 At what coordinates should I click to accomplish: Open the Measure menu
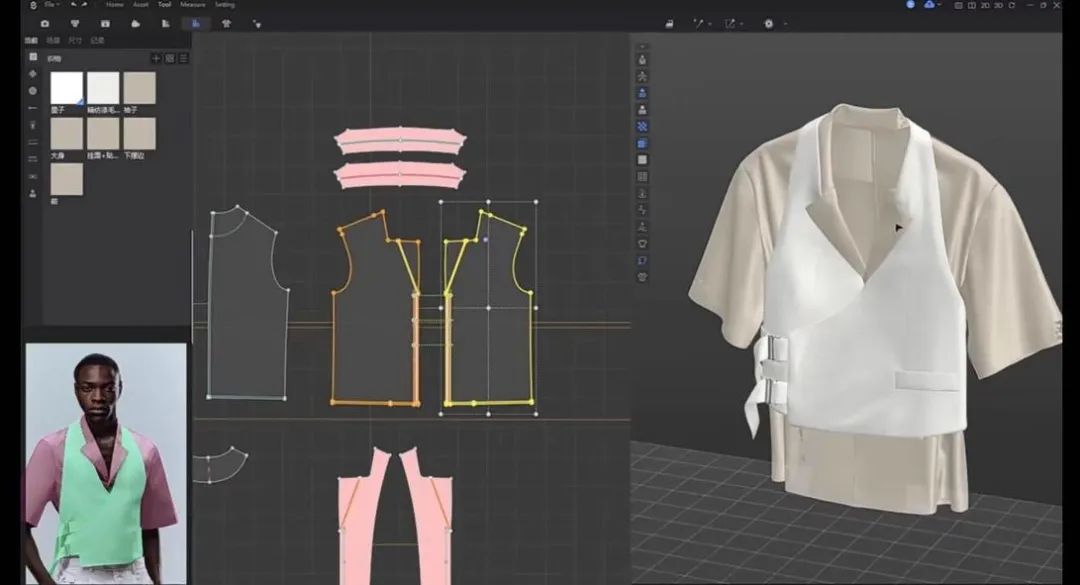point(193,5)
